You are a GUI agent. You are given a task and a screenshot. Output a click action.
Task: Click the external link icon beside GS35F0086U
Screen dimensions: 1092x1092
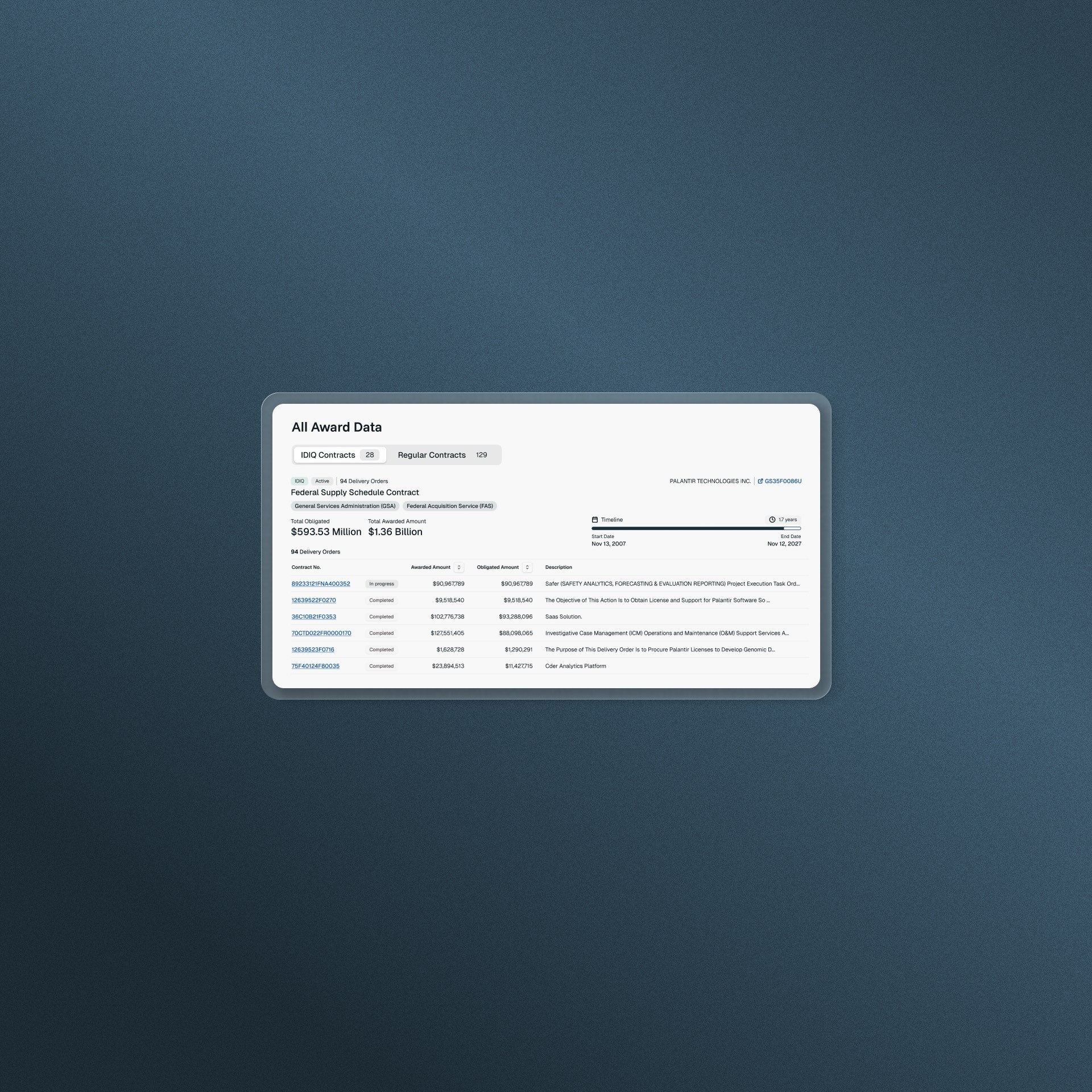coord(760,481)
